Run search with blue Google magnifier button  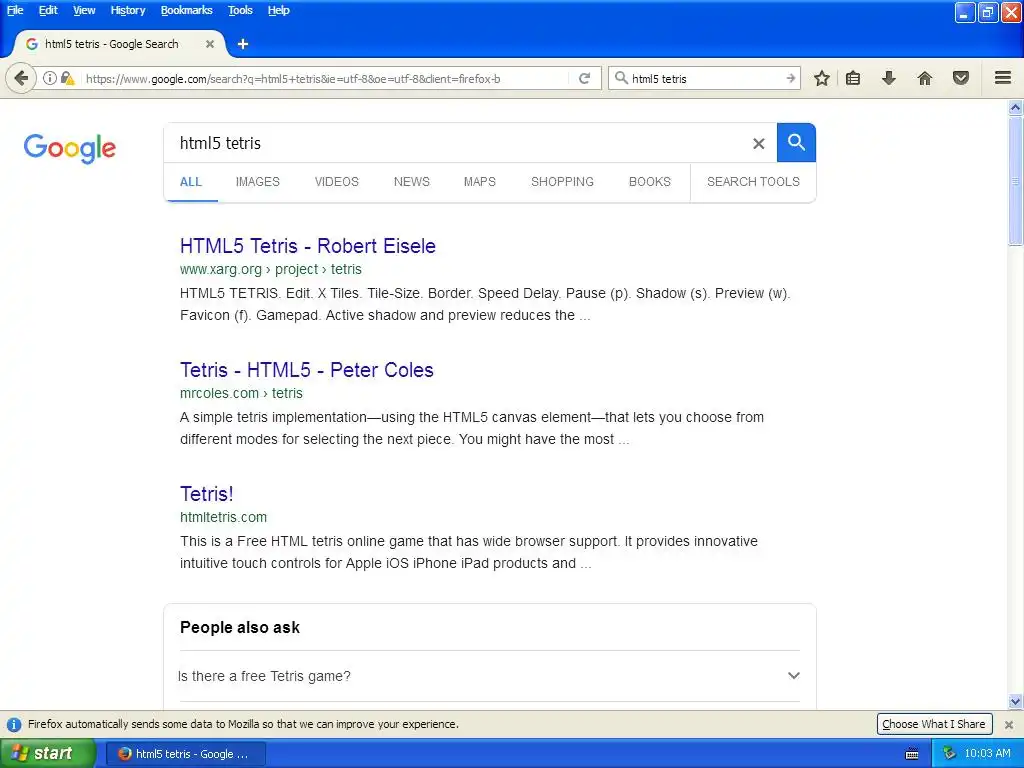pyautogui.click(x=796, y=142)
